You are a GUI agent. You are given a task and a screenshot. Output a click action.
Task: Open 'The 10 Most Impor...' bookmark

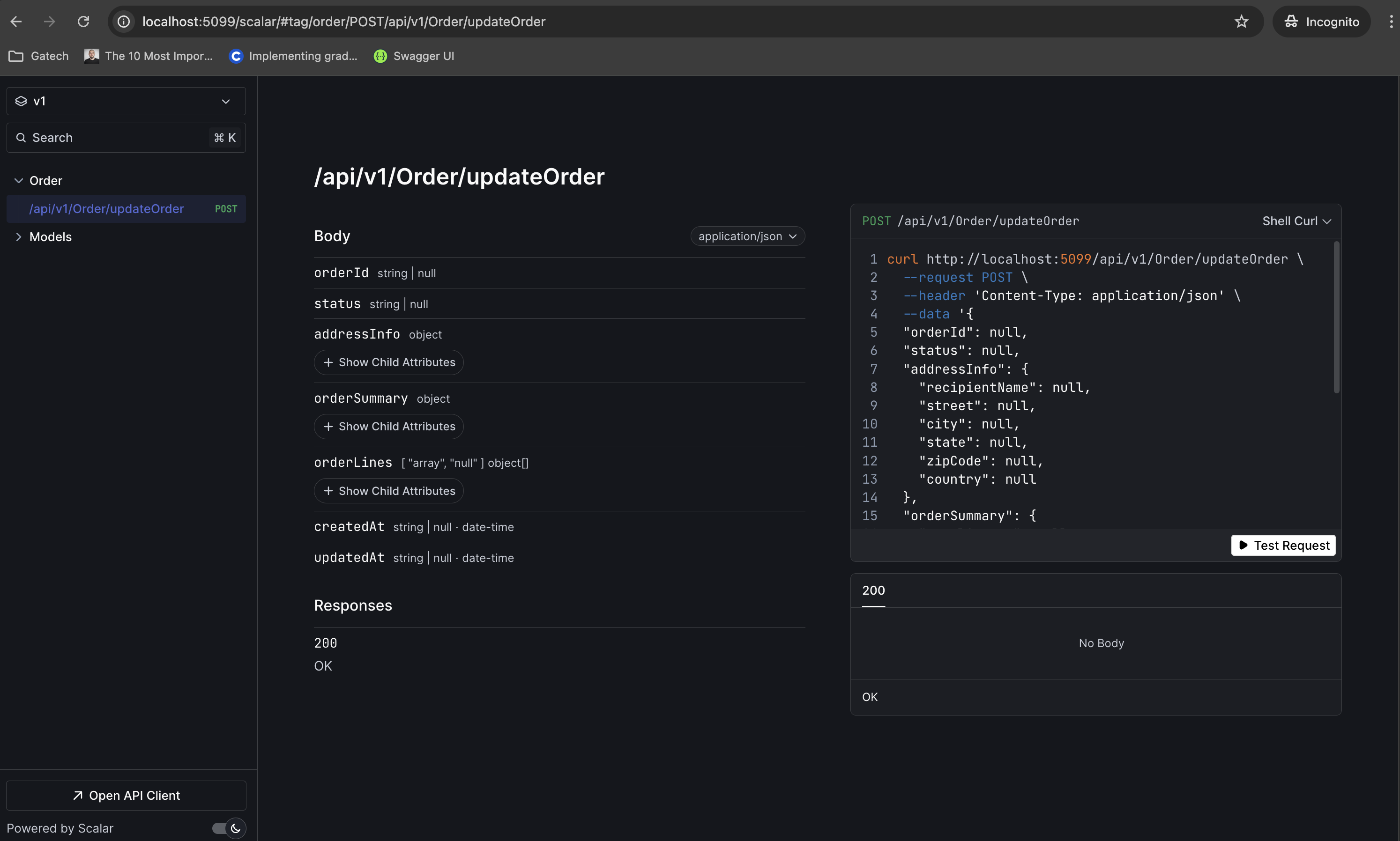coord(149,56)
